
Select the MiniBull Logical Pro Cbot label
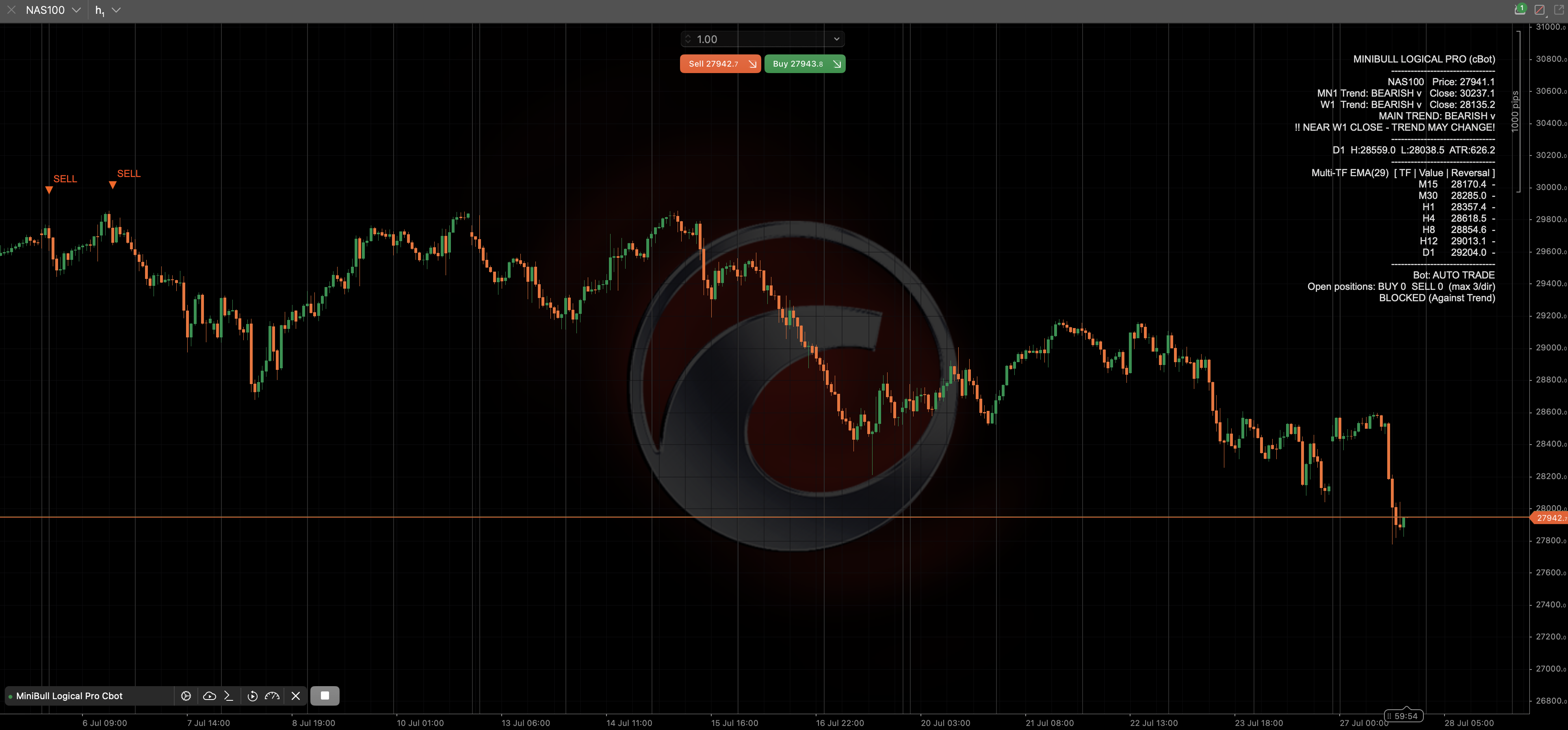[x=69, y=695]
